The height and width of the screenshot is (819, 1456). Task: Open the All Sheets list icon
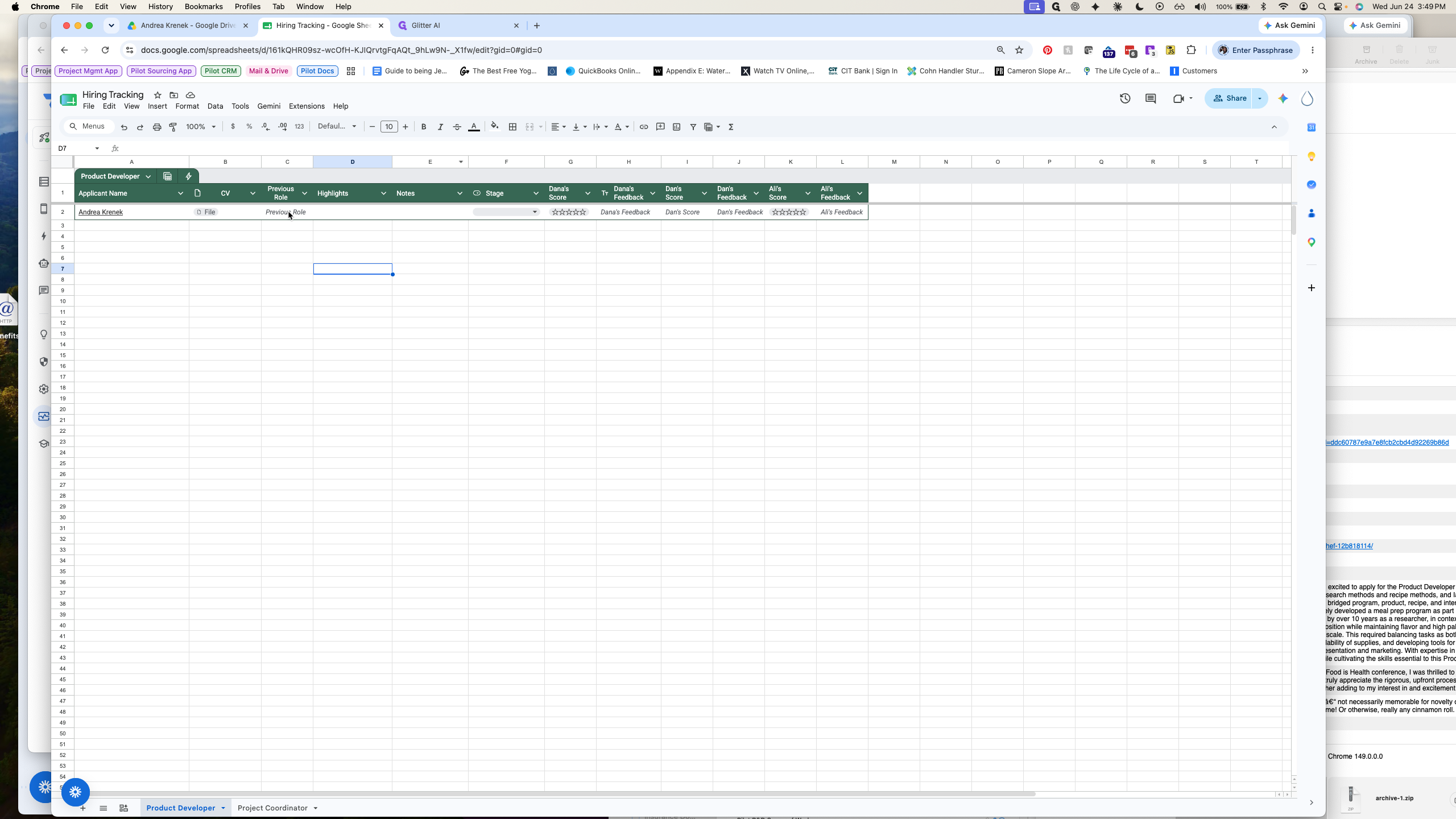(x=103, y=808)
